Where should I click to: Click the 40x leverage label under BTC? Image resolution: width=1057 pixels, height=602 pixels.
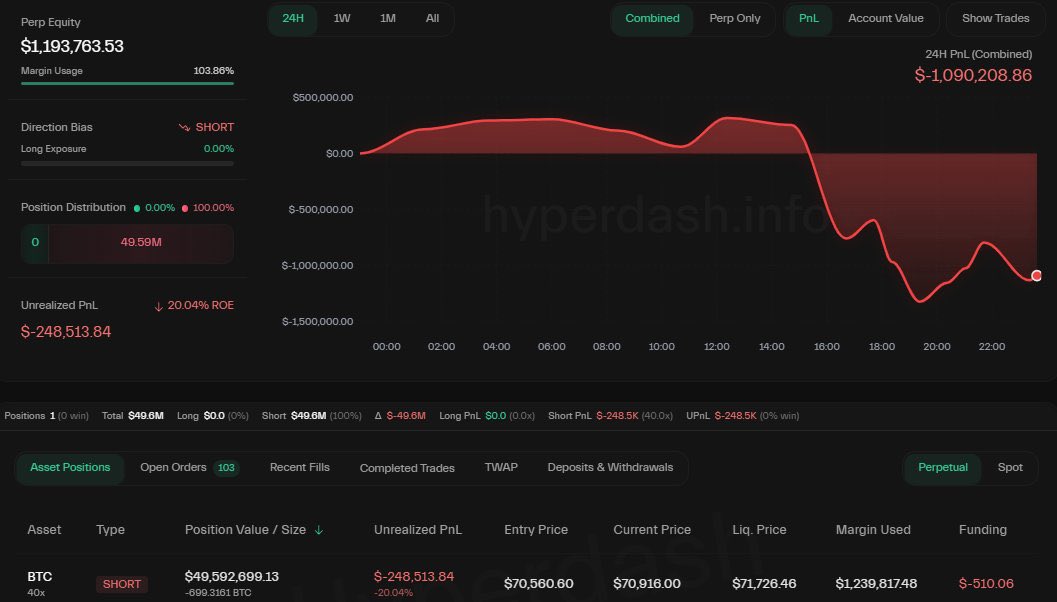(36, 593)
